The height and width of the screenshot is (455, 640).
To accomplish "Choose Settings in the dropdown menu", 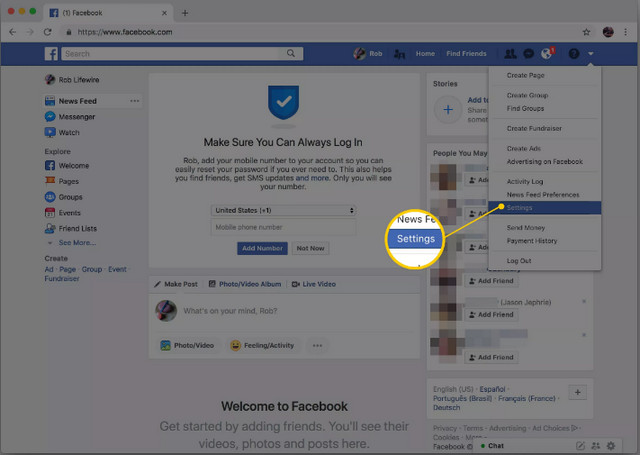I will click(x=544, y=208).
